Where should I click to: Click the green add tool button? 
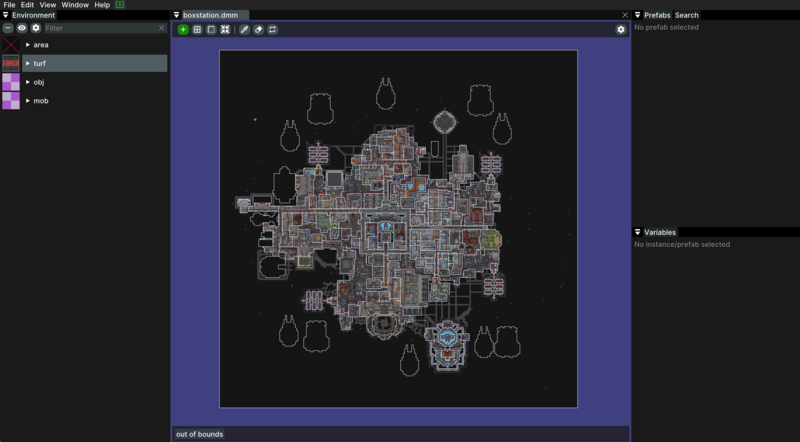(183, 30)
